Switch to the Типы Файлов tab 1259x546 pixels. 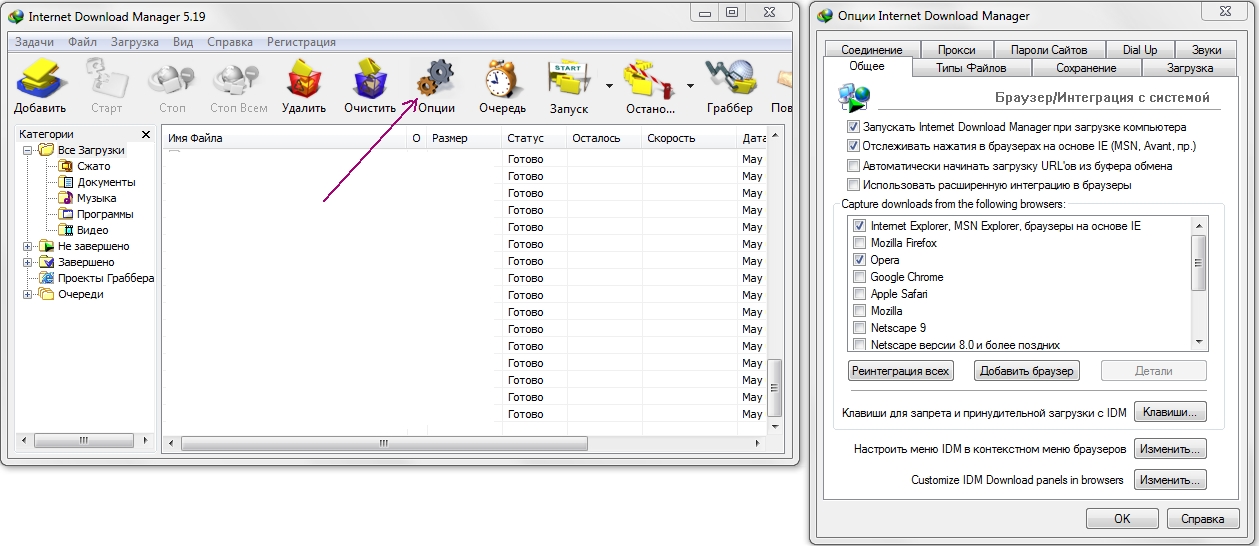pos(971,68)
